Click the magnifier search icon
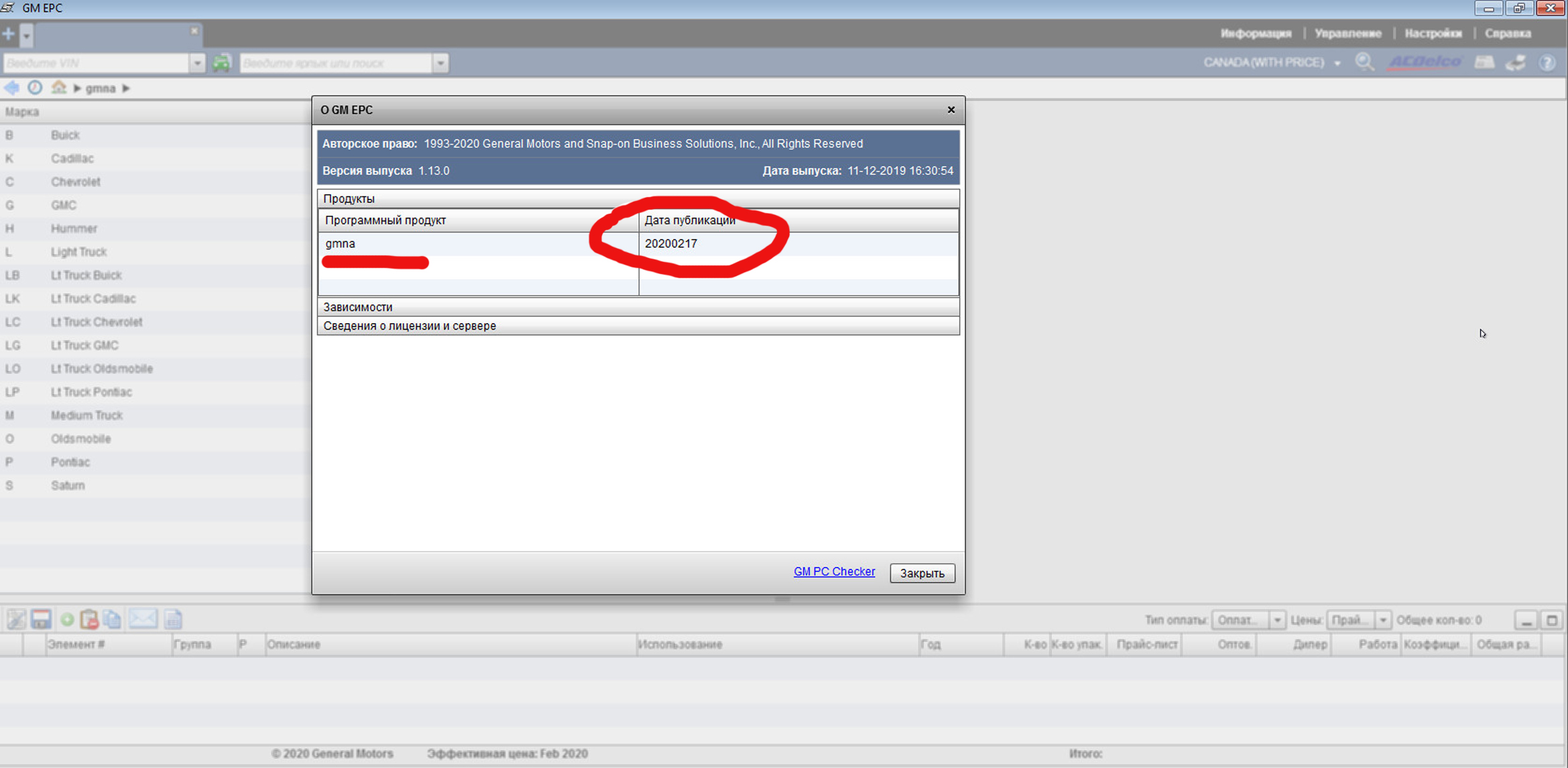1568x768 pixels. pos(1364,62)
